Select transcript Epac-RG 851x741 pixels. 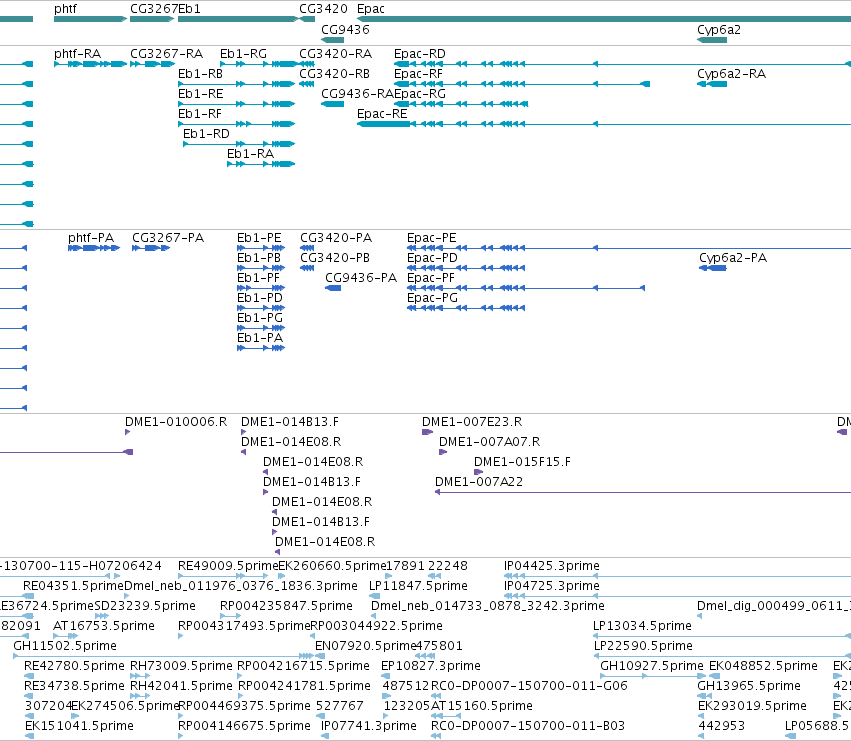(x=461, y=104)
